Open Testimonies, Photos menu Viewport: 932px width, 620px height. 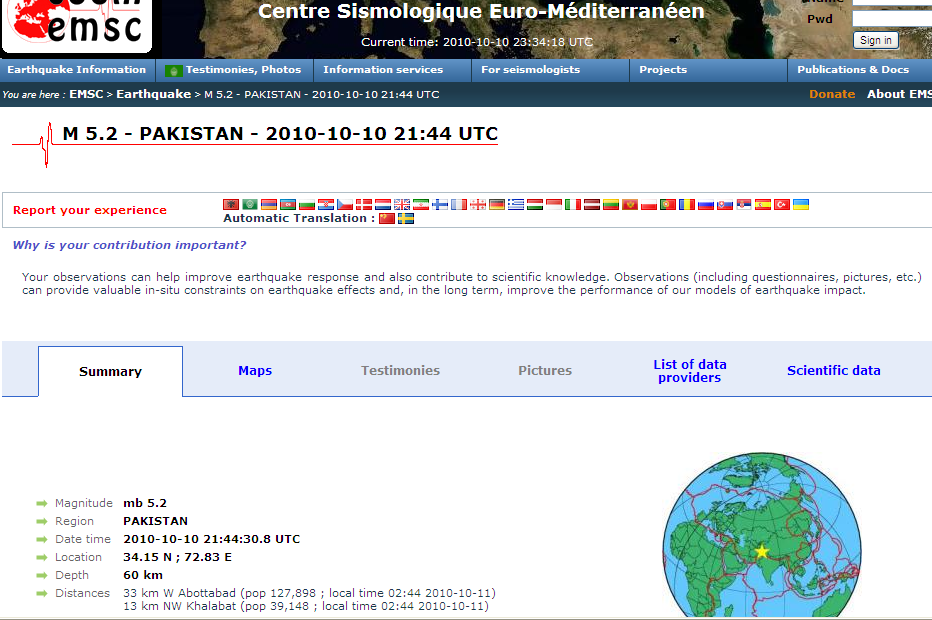pyautogui.click(x=235, y=70)
